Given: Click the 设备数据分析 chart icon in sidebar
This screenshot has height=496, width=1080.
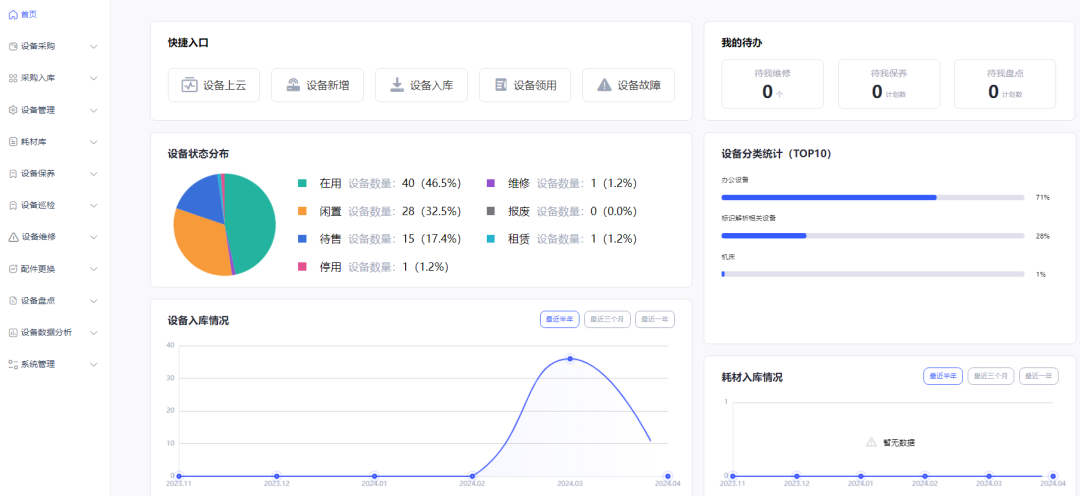Looking at the screenshot, I should (12, 333).
